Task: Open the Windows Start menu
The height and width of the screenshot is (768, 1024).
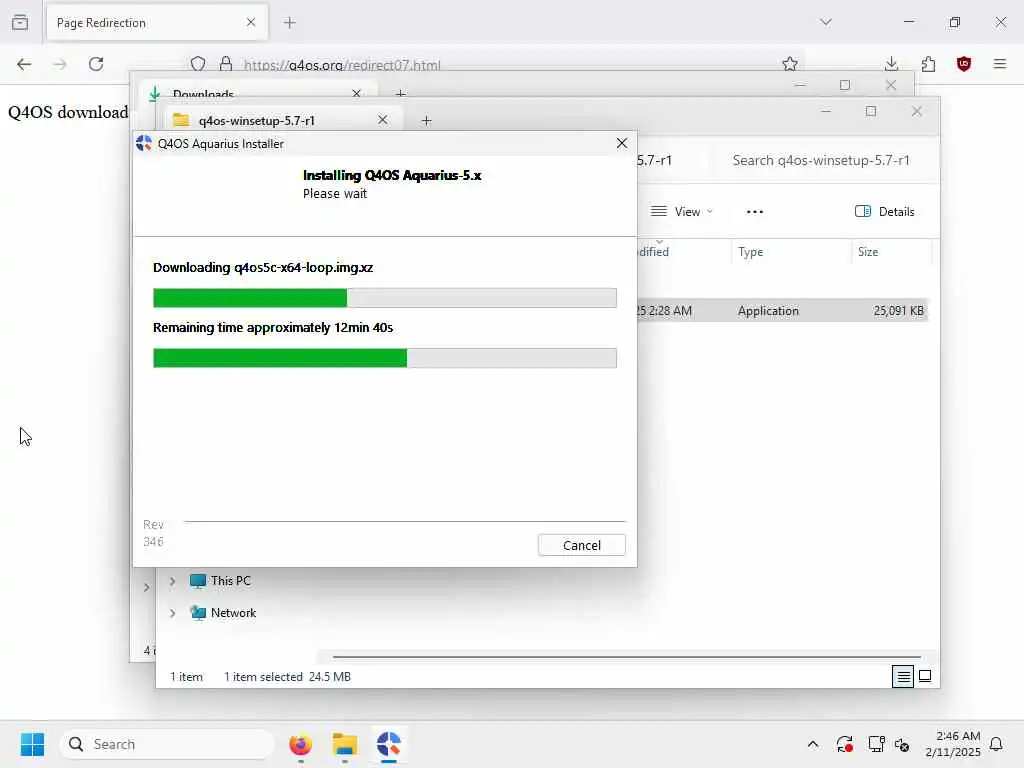Action: point(32,744)
